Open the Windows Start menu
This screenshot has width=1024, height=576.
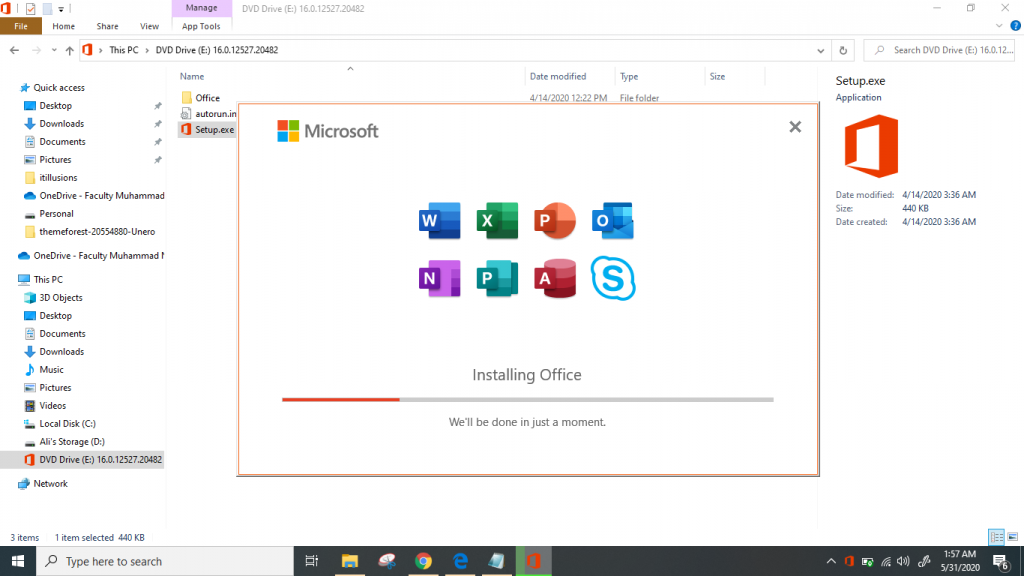tap(18, 561)
